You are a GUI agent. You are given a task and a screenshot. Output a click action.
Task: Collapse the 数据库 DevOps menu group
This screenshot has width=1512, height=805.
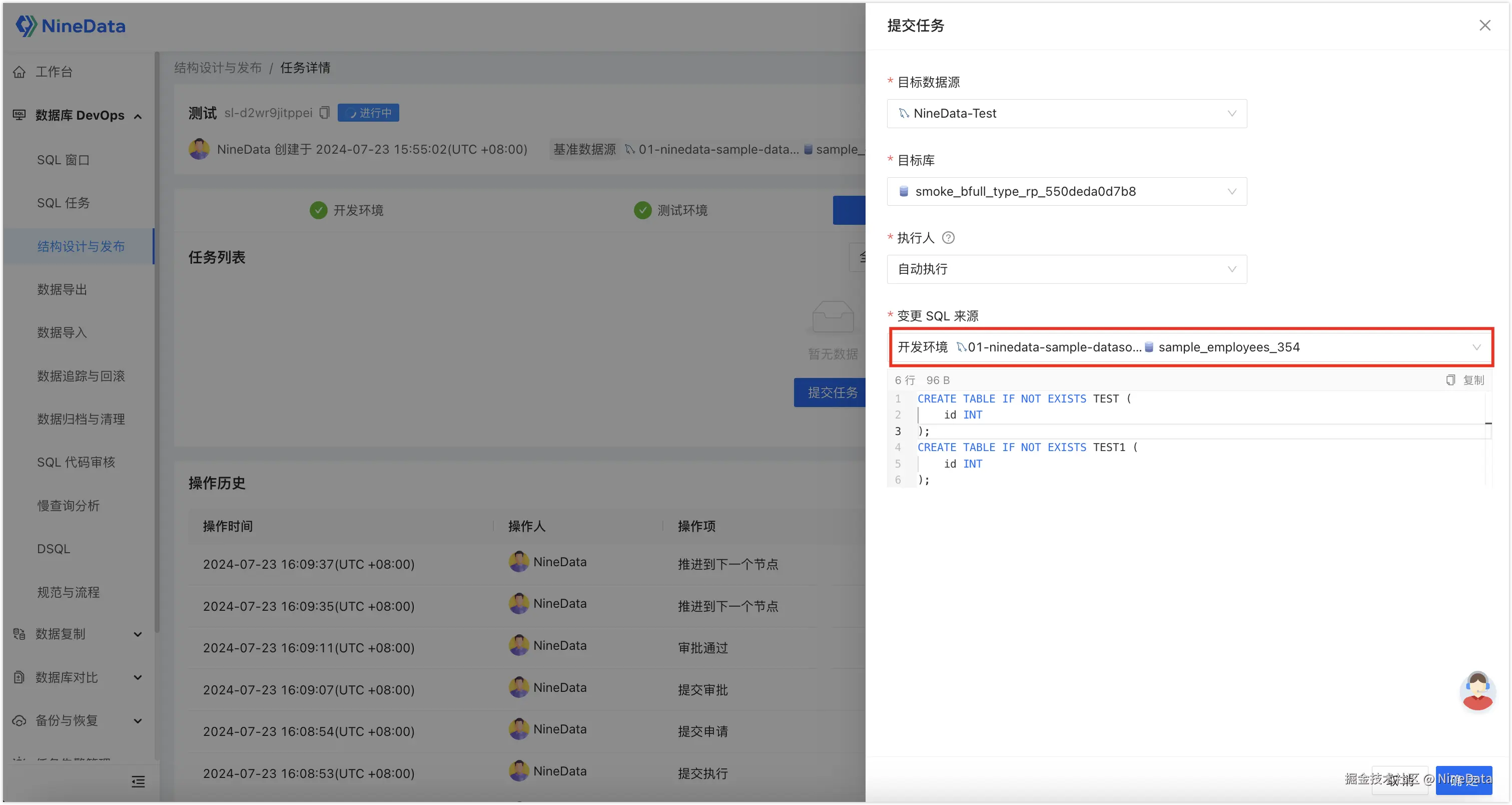(x=138, y=116)
